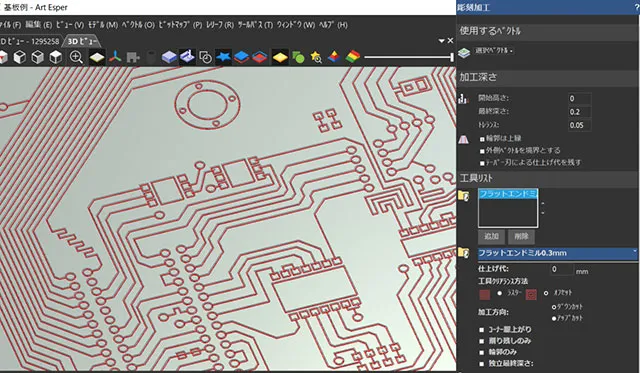The image size is (640, 373).
Task: Click the rainbow layered relief icon
Action: coord(353,57)
